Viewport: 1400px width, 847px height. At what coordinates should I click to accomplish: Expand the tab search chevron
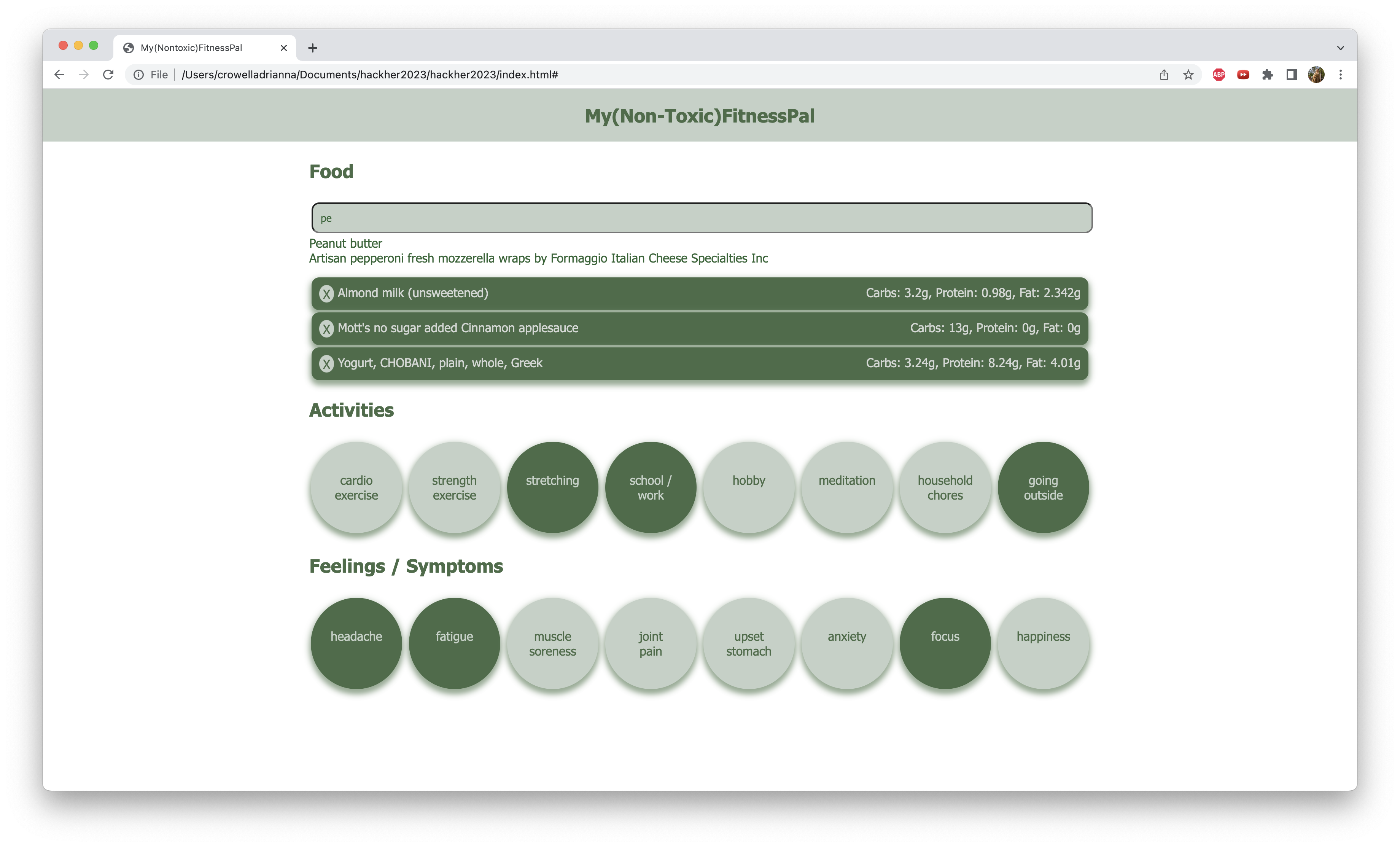pos(1340,48)
